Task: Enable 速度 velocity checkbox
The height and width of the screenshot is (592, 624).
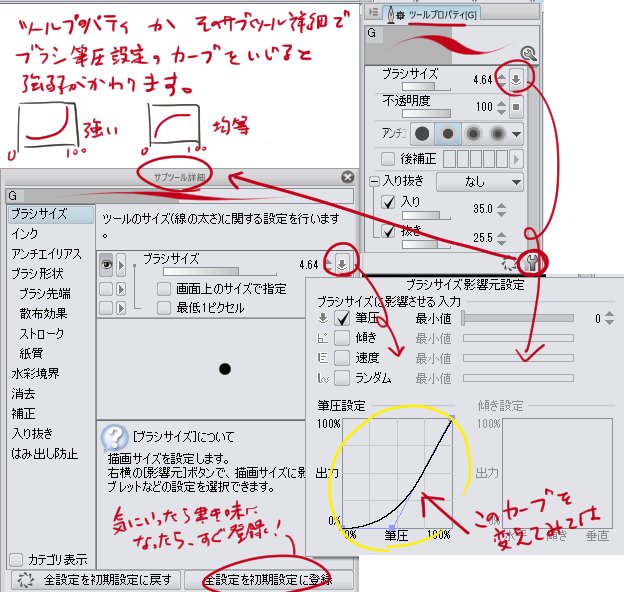Action: pos(342,358)
